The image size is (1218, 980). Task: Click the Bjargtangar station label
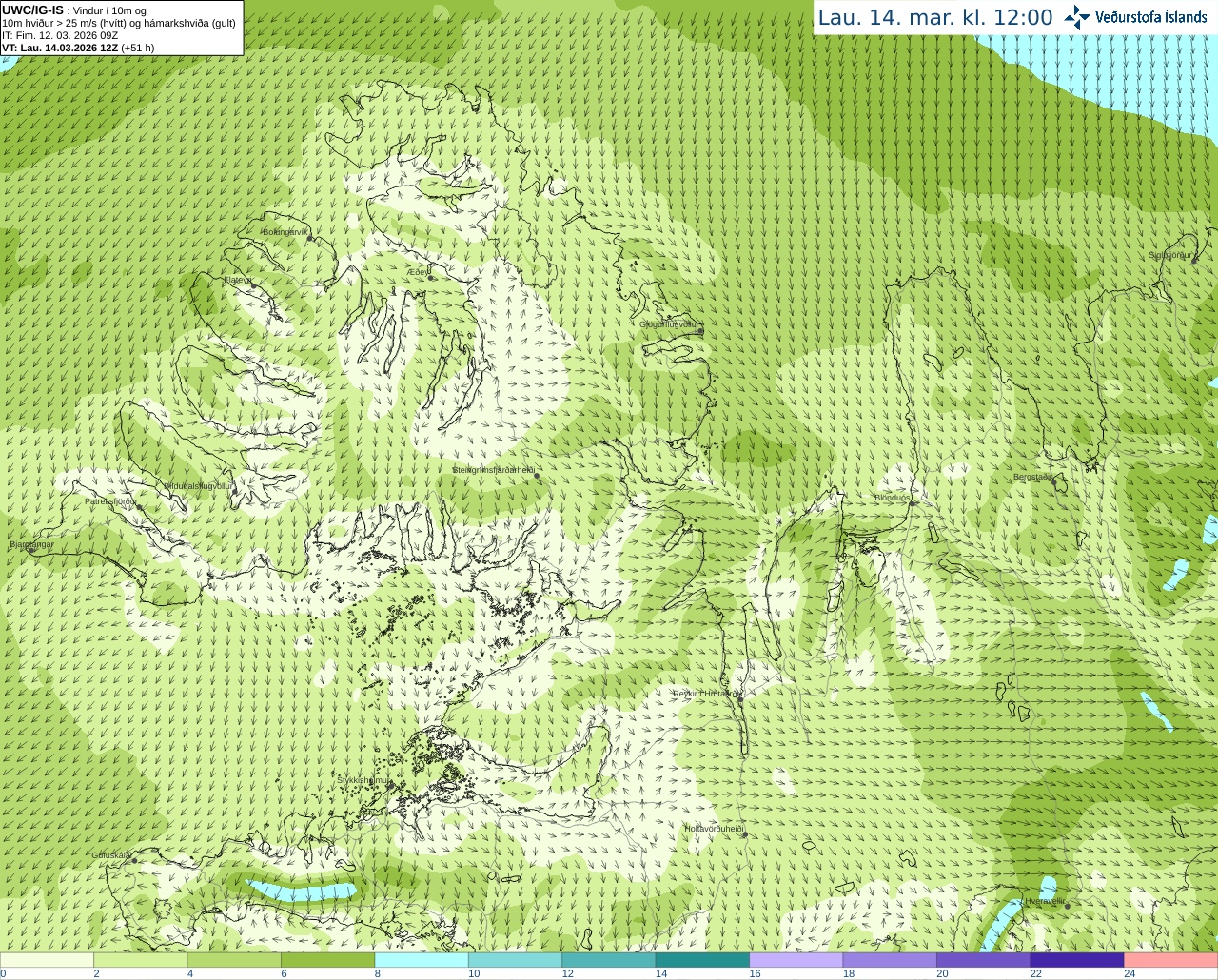31,545
